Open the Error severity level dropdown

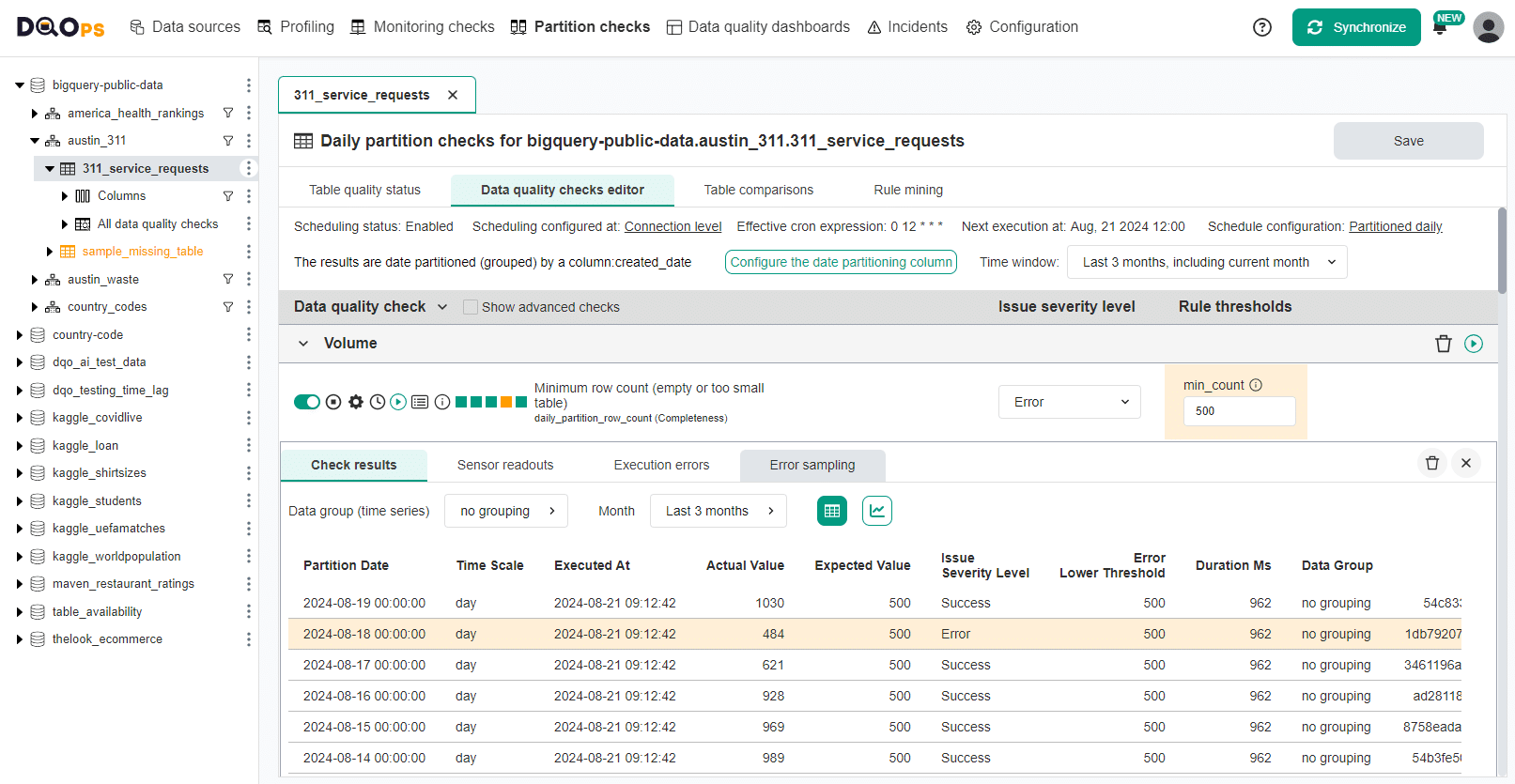pos(1070,402)
